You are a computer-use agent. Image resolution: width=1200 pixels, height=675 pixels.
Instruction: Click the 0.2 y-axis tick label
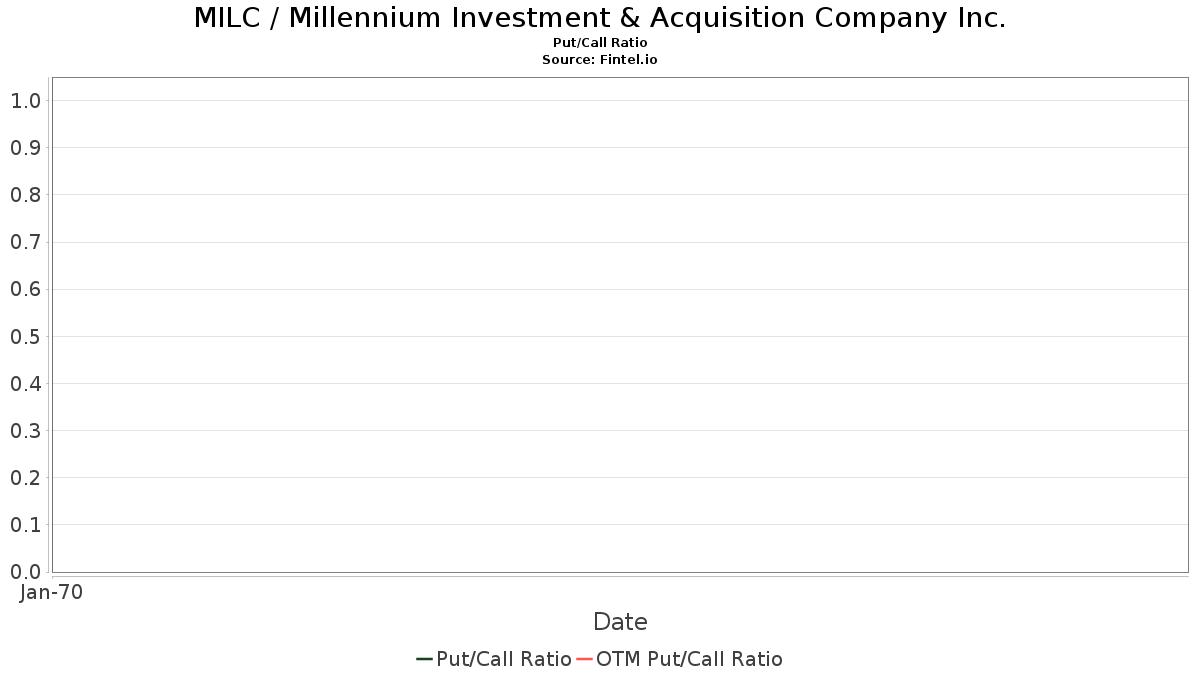point(25,478)
